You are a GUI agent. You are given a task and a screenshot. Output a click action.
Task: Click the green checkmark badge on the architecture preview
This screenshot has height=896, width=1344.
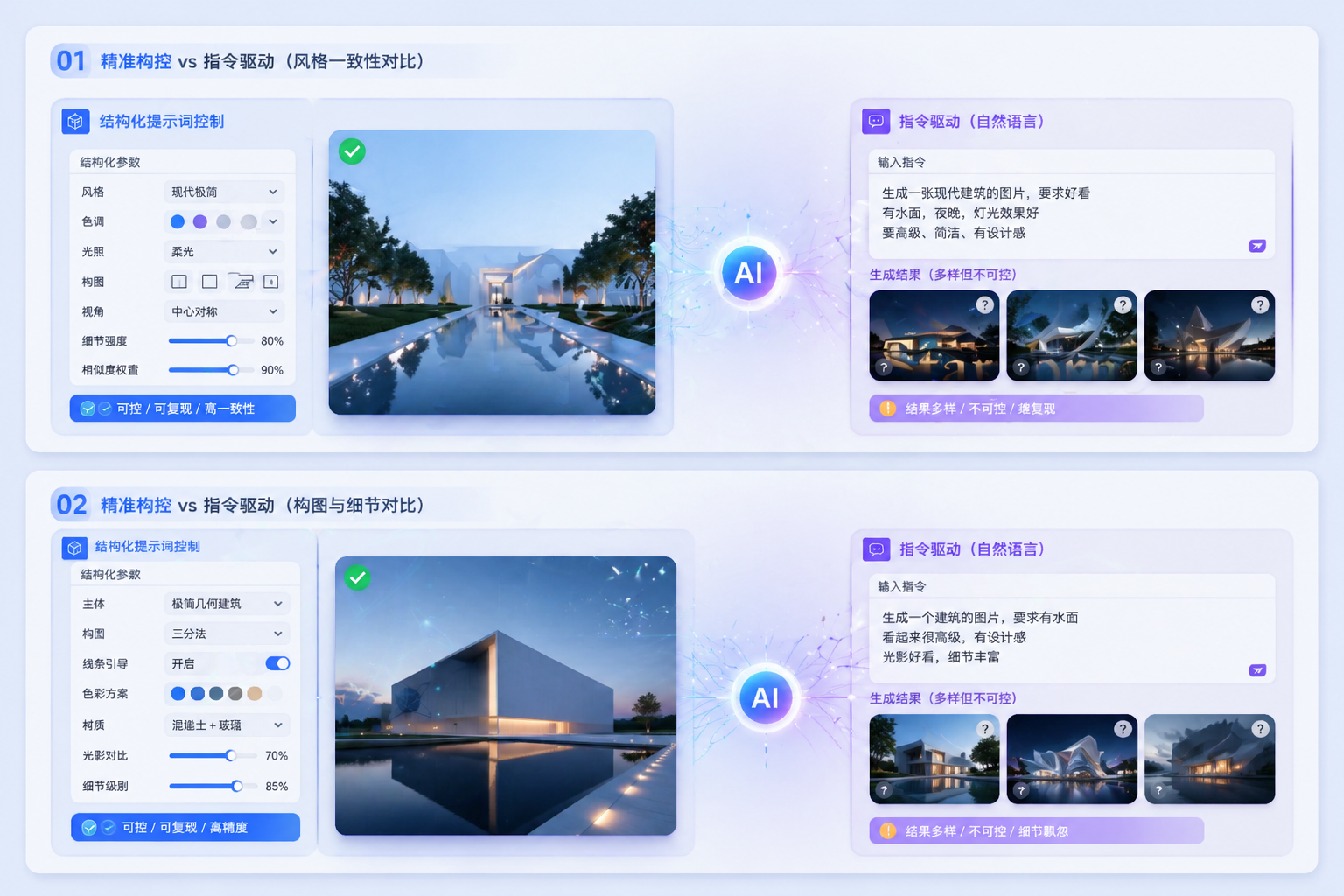(352, 150)
